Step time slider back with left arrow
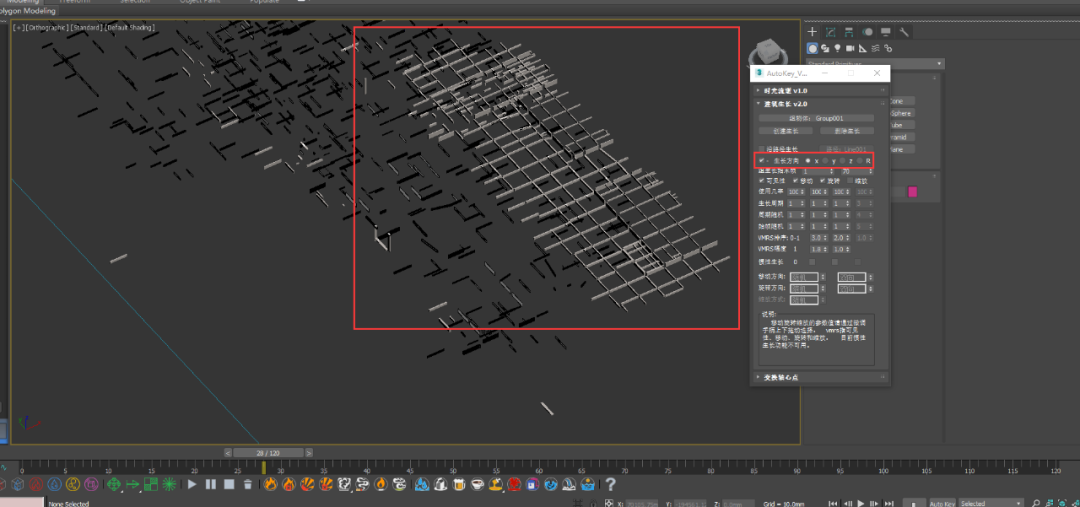Screen dimensions: 1080x507 [228, 453]
